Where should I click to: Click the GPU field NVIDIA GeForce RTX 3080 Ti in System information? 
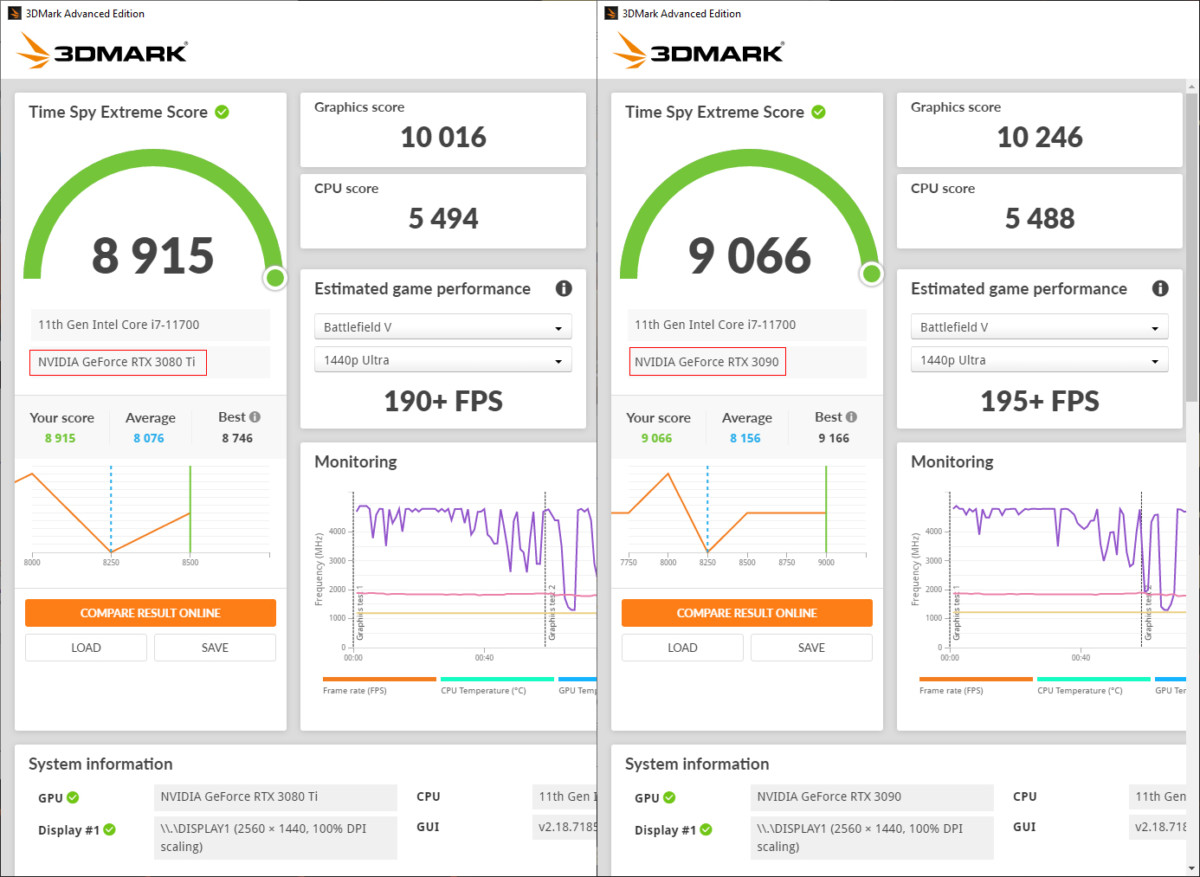click(x=276, y=797)
